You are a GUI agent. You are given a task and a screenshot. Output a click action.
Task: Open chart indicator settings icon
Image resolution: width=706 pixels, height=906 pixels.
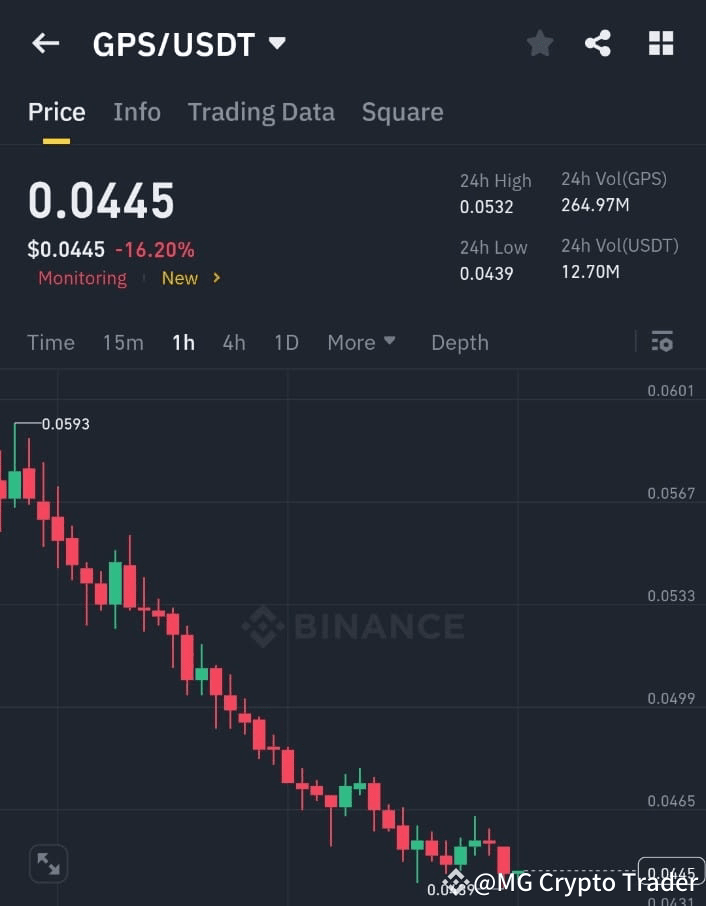coord(662,341)
